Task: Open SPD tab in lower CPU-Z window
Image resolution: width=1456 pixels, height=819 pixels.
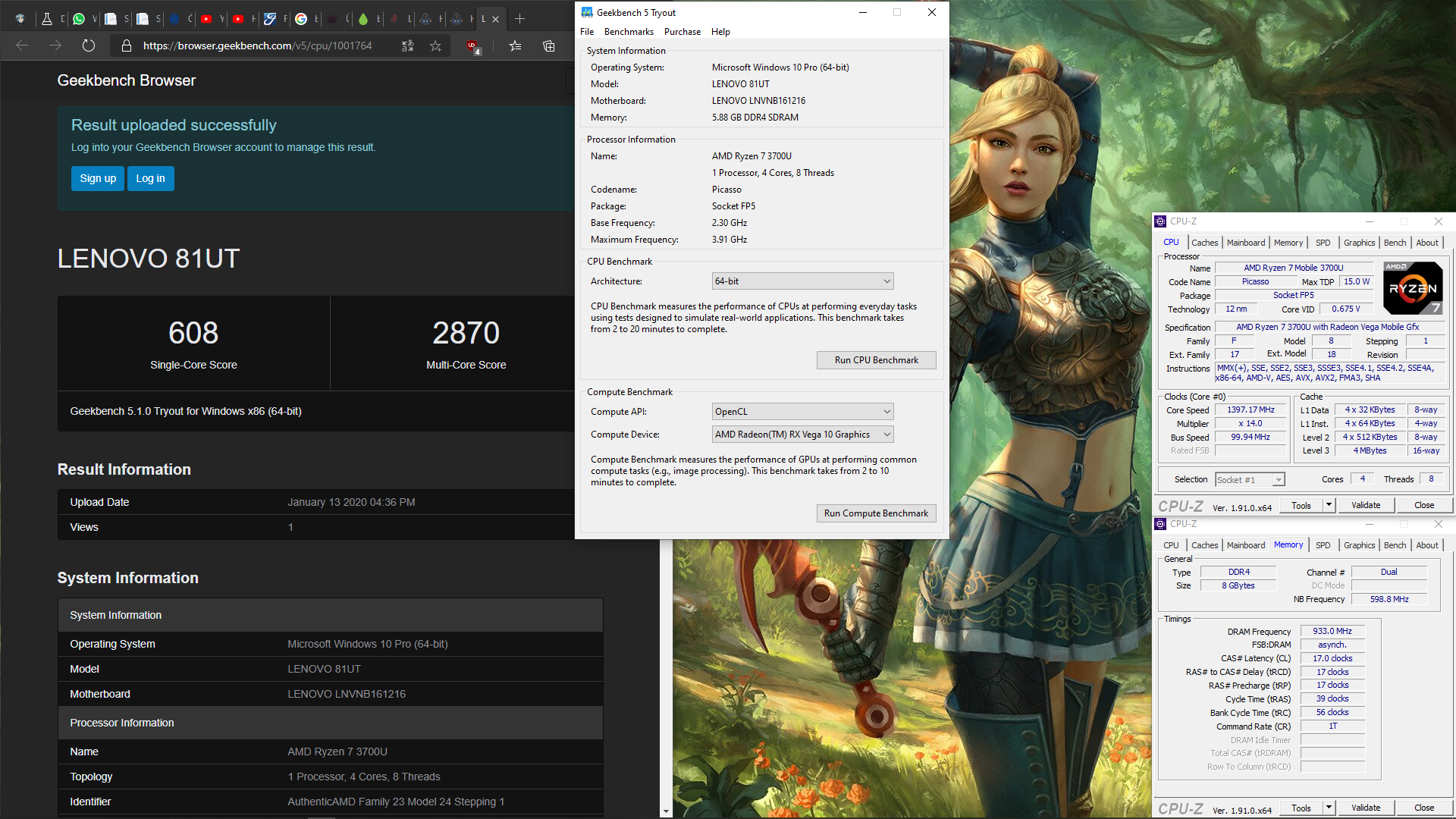Action: (x=1323, y=545)
